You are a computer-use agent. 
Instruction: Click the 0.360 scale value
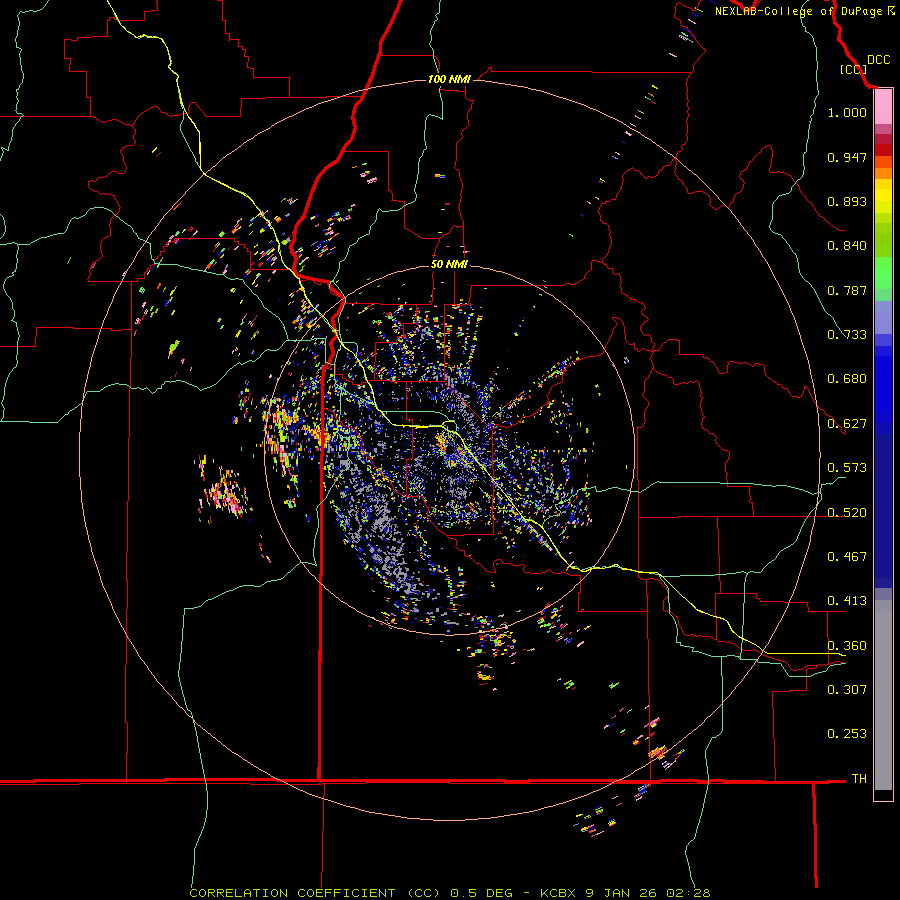[847, 646]
